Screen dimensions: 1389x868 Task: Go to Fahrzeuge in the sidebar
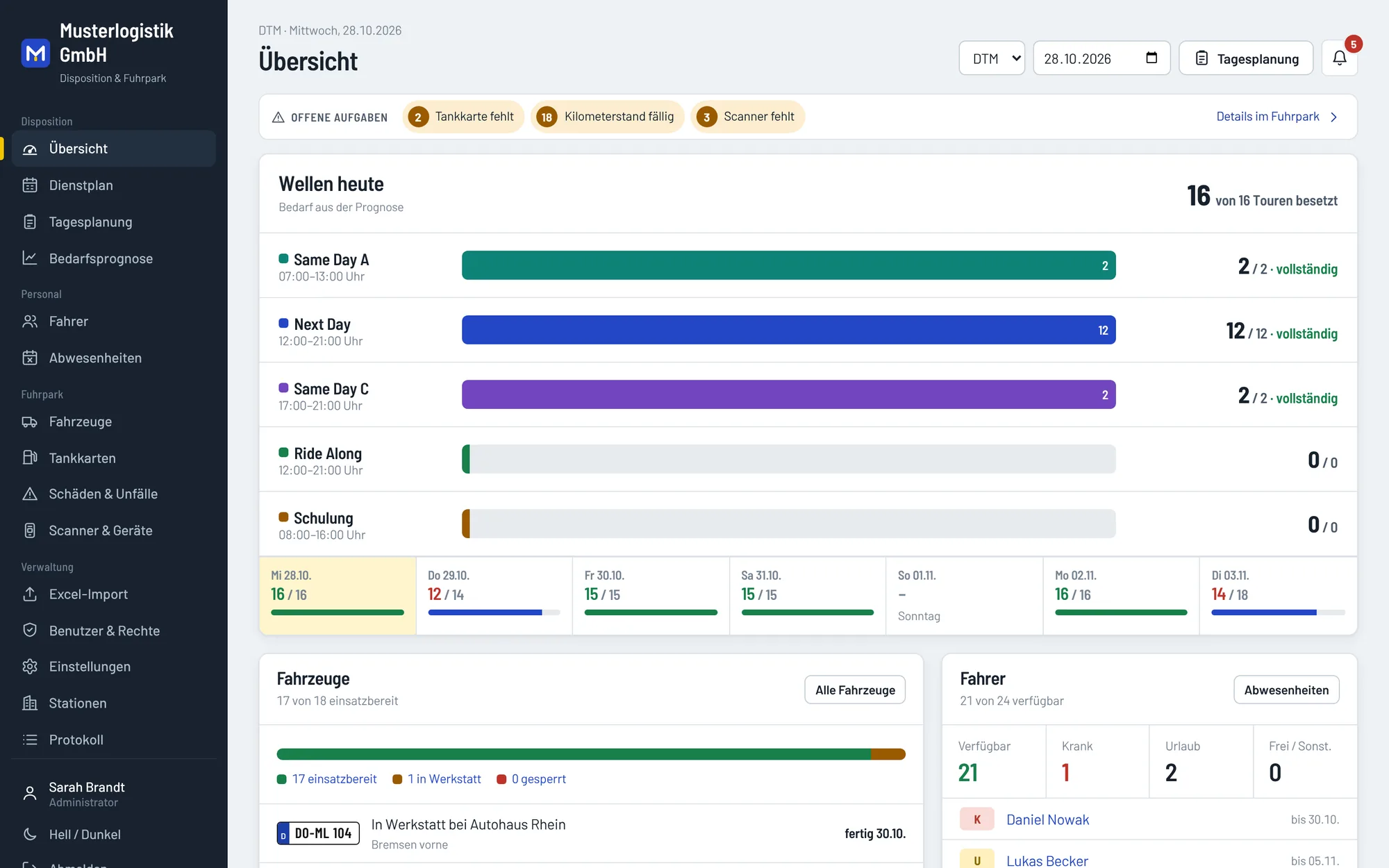click(114, 422)
